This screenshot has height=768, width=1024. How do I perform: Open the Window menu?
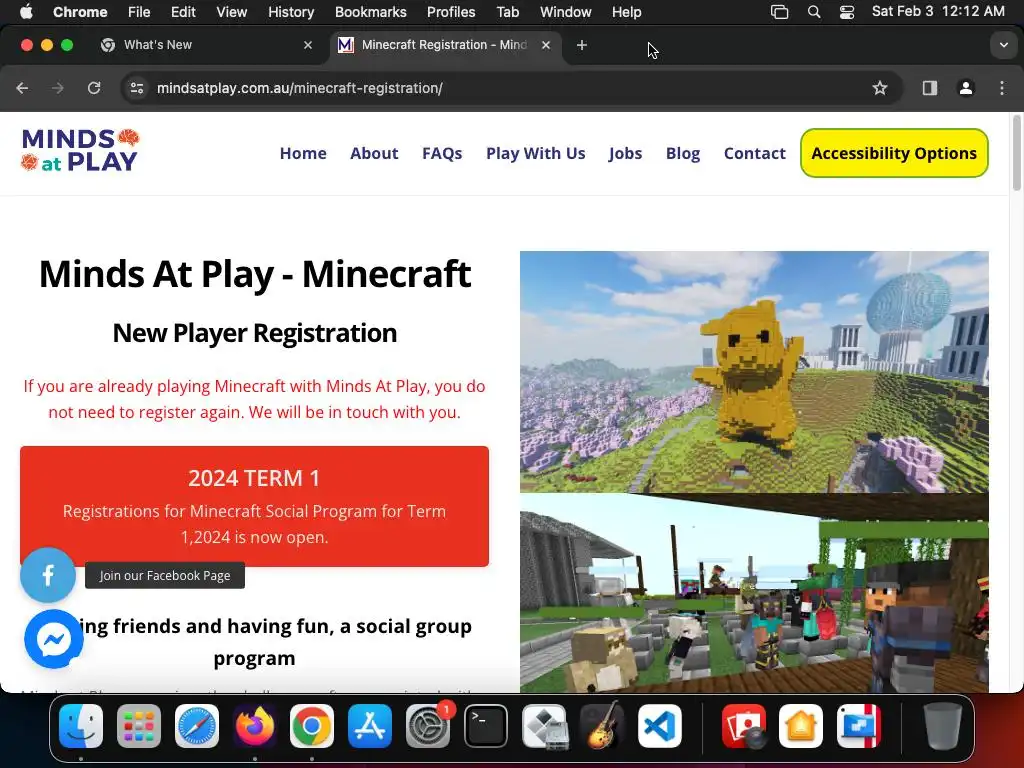pos(566,12)
